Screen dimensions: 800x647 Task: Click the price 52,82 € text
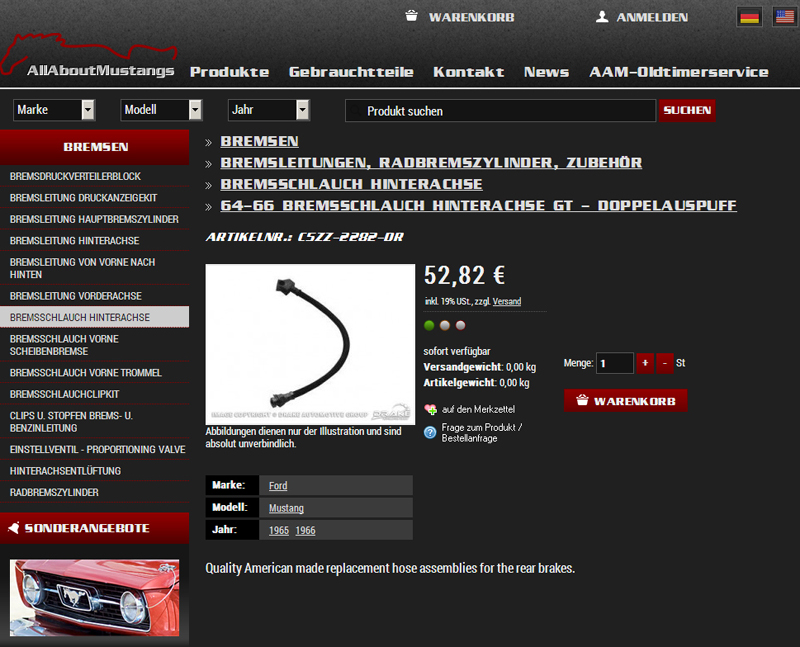[465, 276]
